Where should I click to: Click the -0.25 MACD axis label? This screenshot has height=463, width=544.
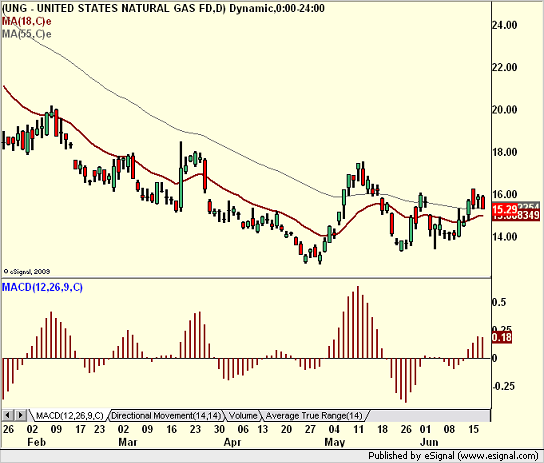503,386
